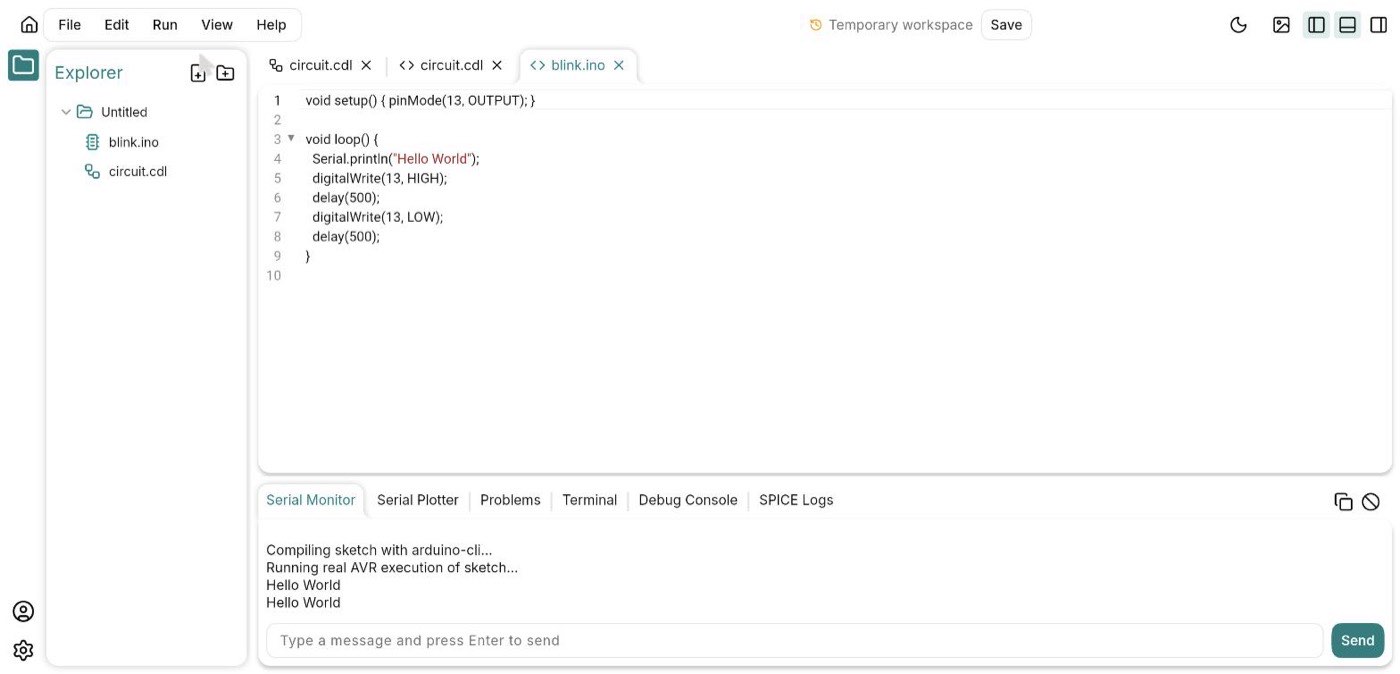This screenshot has height=674, width=1400.
Task: Click the Temporary workspace label
Action: (x=901, y=25)
